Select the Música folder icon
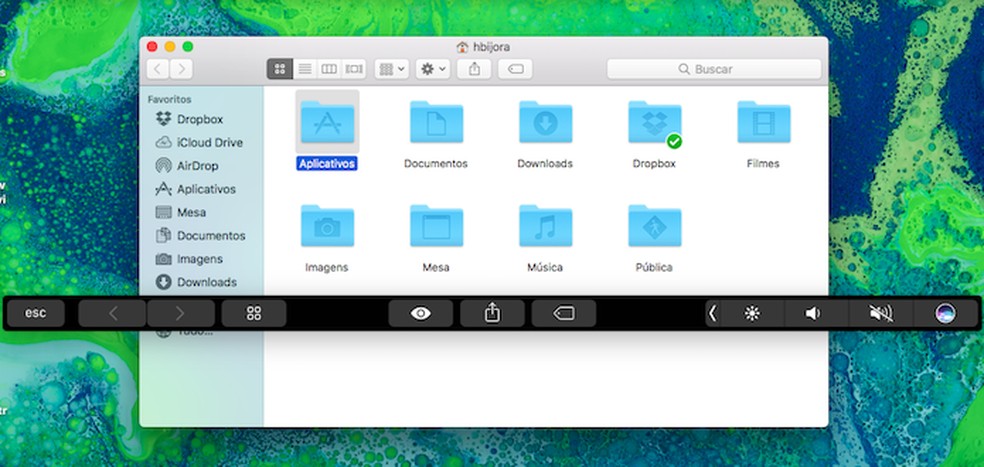Screen dimensions: 984x467 click(545, 227)
